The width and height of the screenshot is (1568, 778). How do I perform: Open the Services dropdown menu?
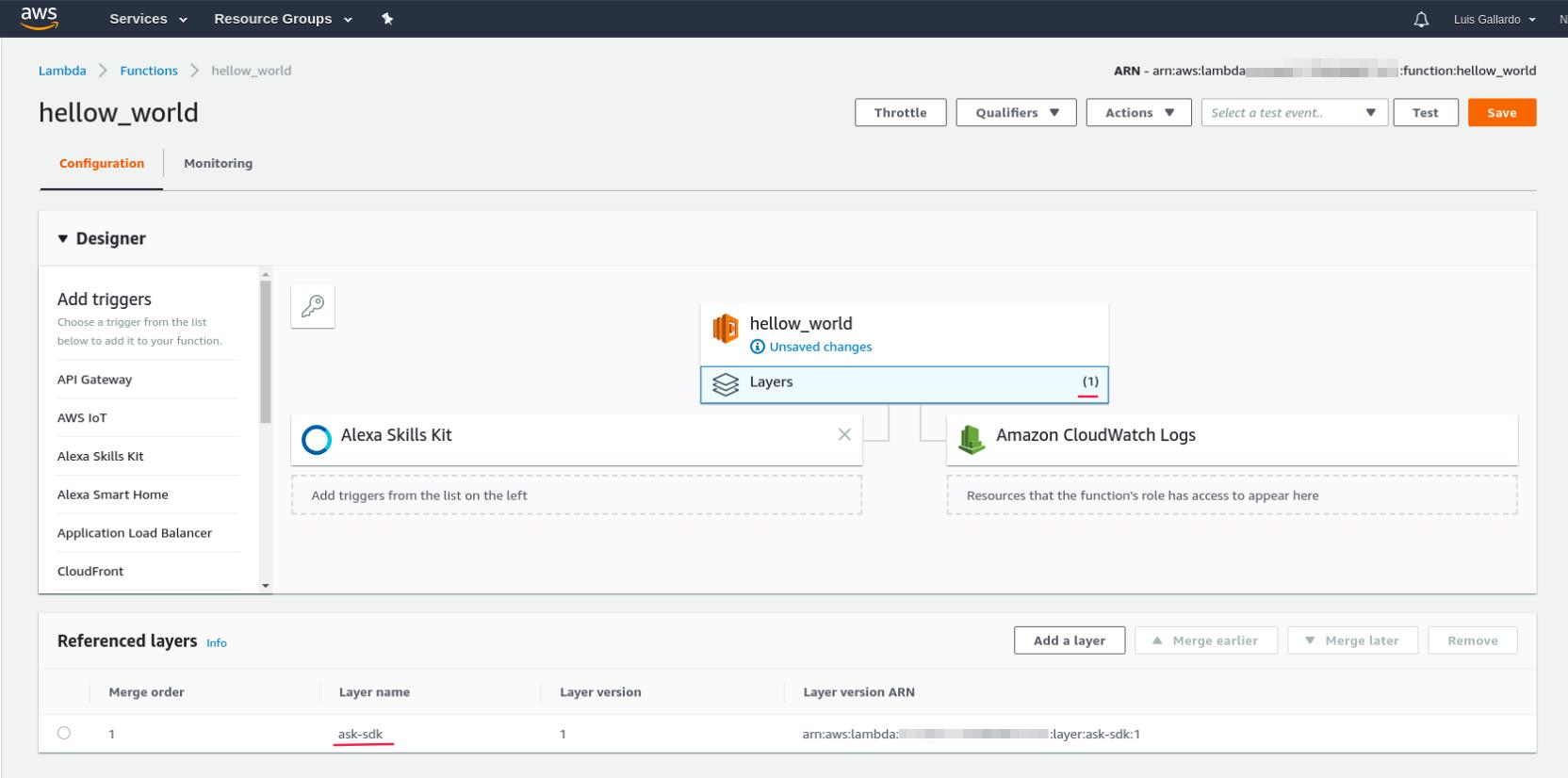click(148, 19)
